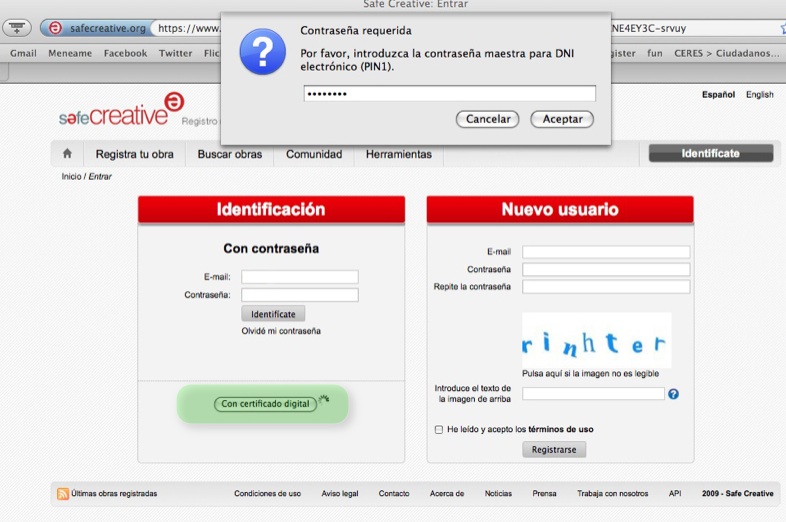
Task: Click the RSS icon for latest works
Action: tap(63, 493)
